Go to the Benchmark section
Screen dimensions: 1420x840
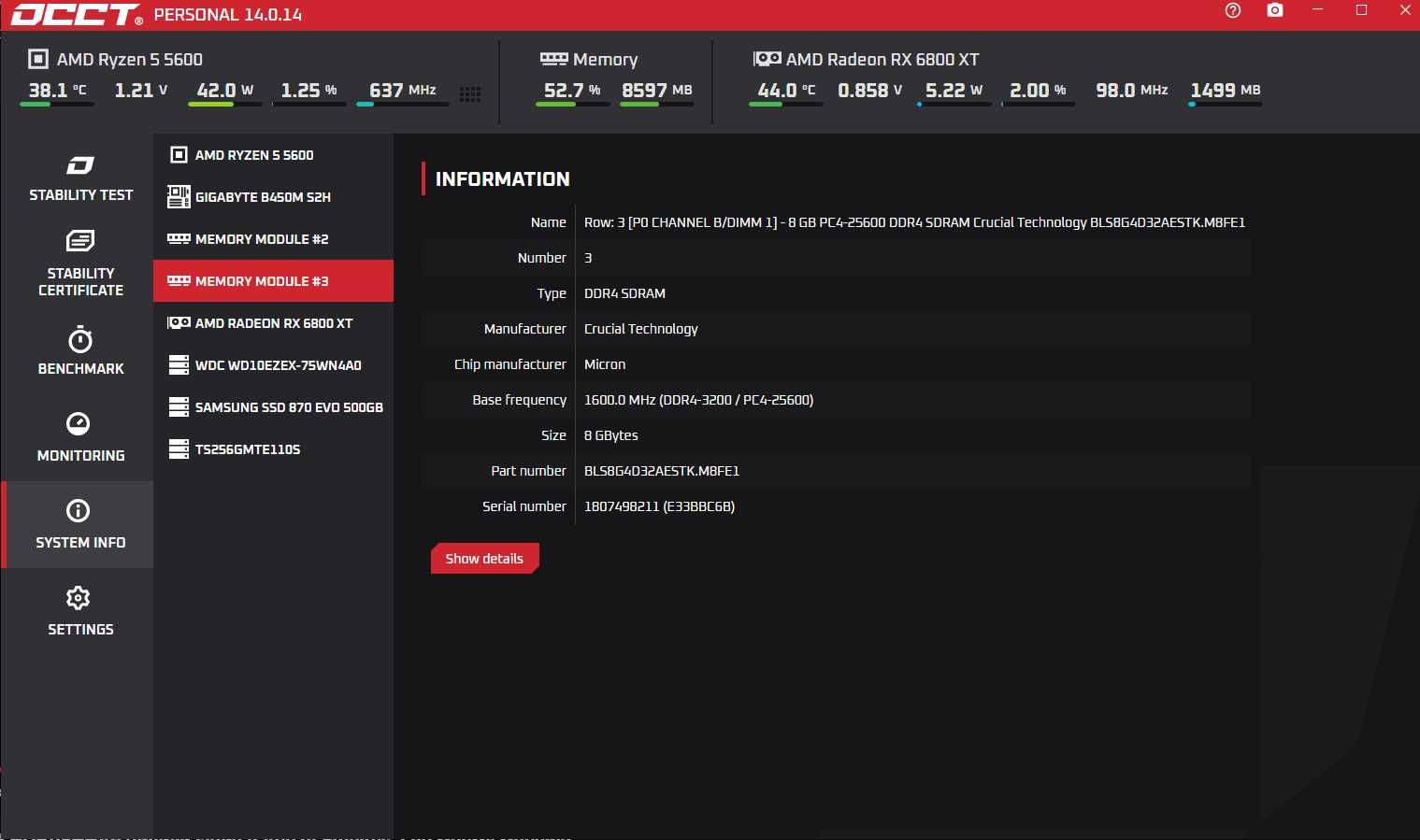click(80, 351)
